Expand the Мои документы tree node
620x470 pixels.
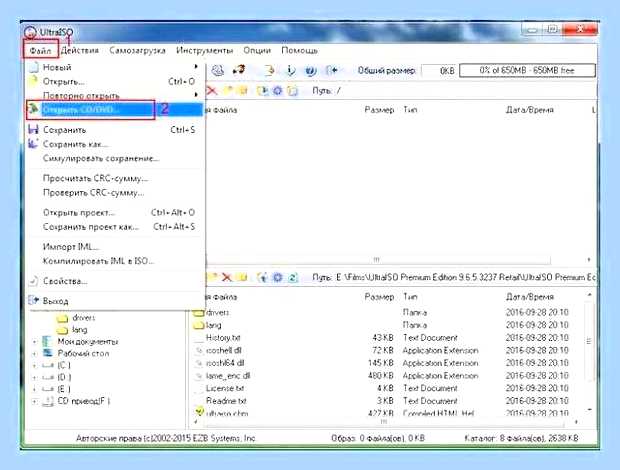[x=34, y=341]
